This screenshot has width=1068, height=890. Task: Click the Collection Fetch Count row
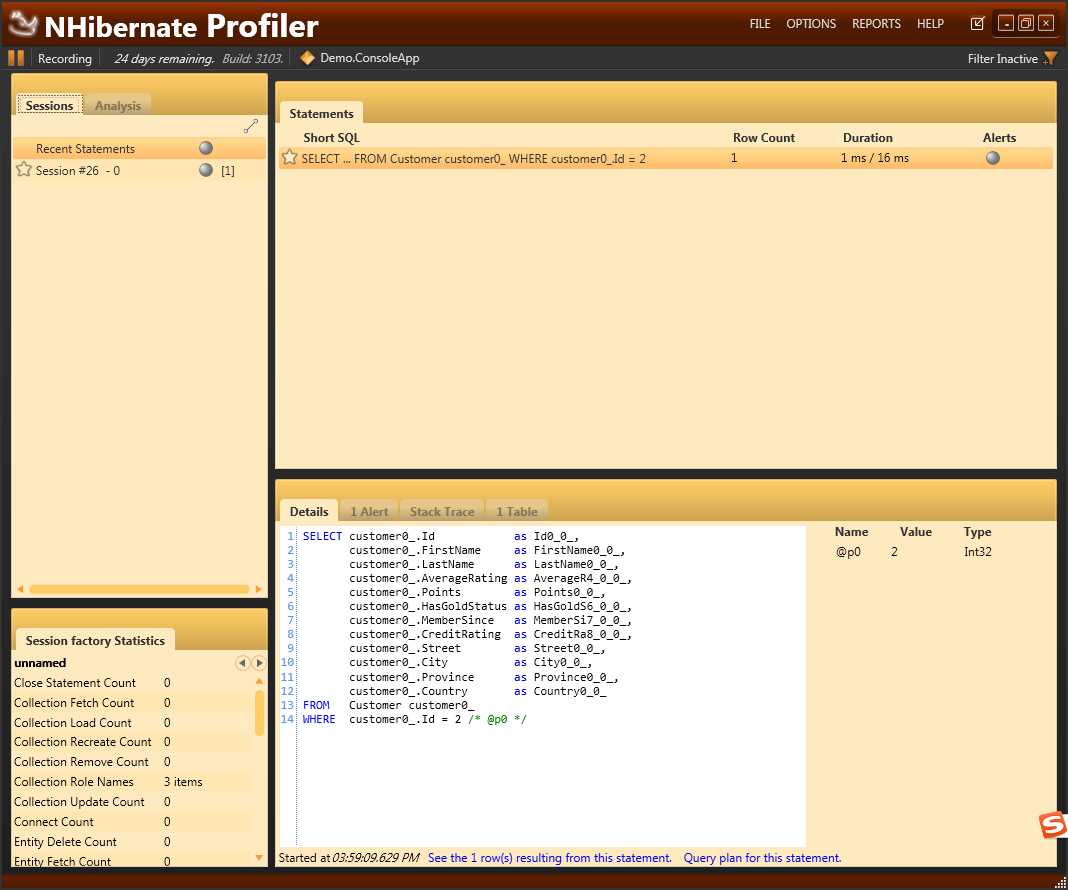coord(133,702)
